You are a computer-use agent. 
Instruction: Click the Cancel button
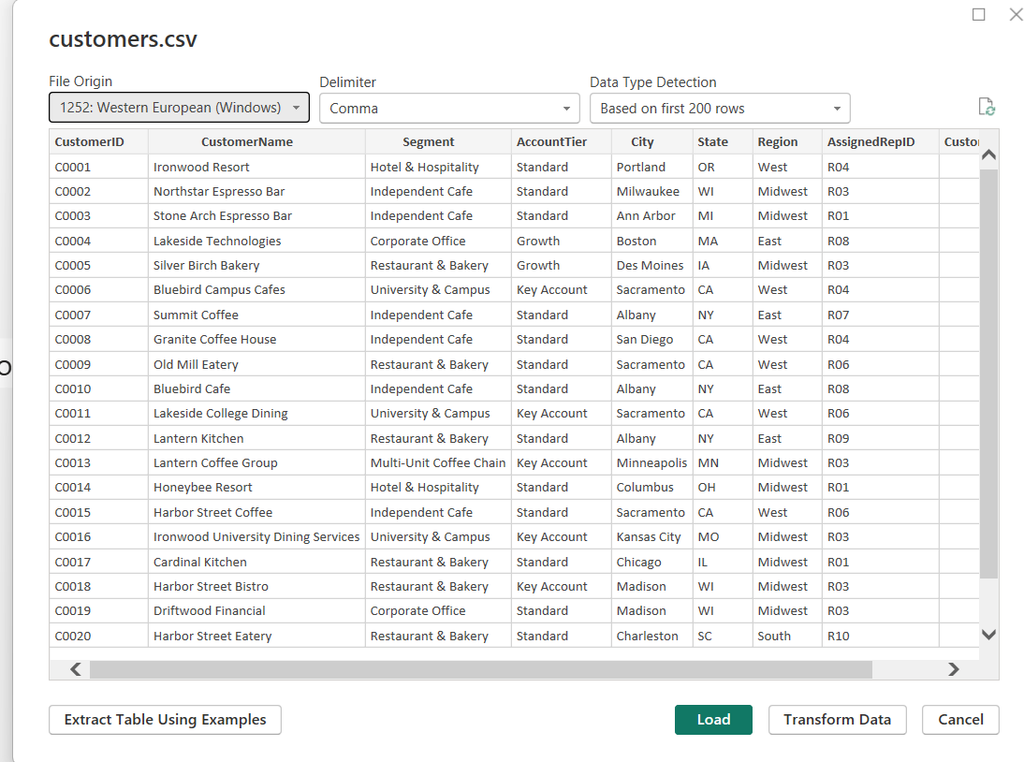click(961, 720)
